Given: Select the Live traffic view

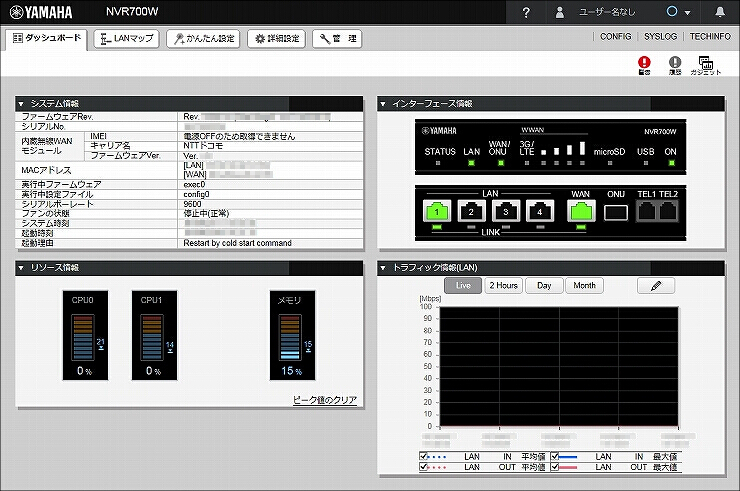Looking at the screenshot, I should point(463,286).
